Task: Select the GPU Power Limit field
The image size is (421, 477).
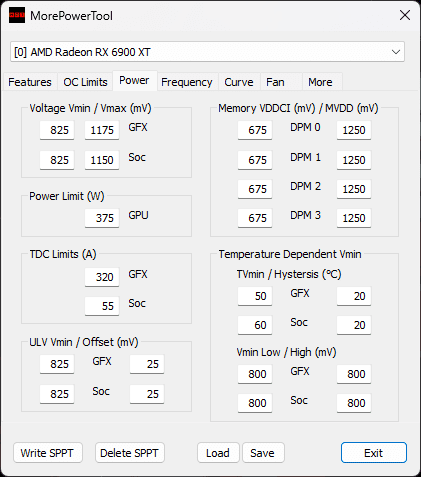Action: click(x=102, y=218)
